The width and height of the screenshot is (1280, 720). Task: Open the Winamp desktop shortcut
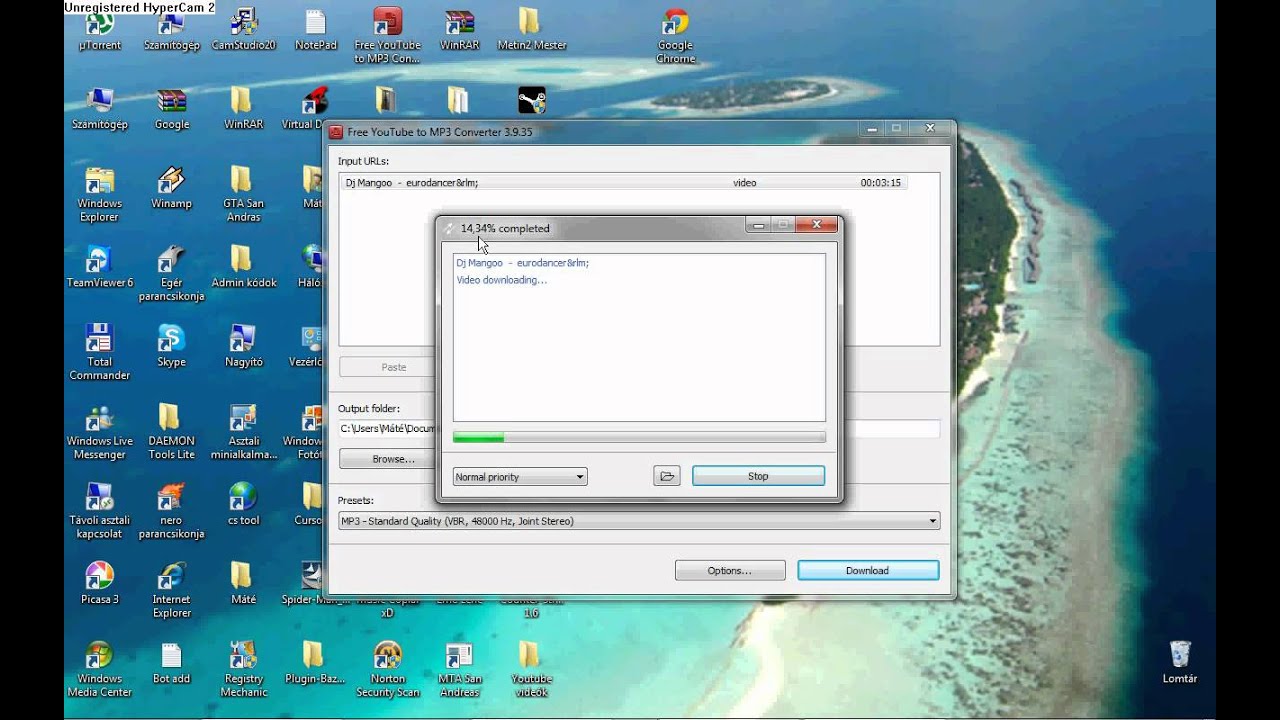171,188
